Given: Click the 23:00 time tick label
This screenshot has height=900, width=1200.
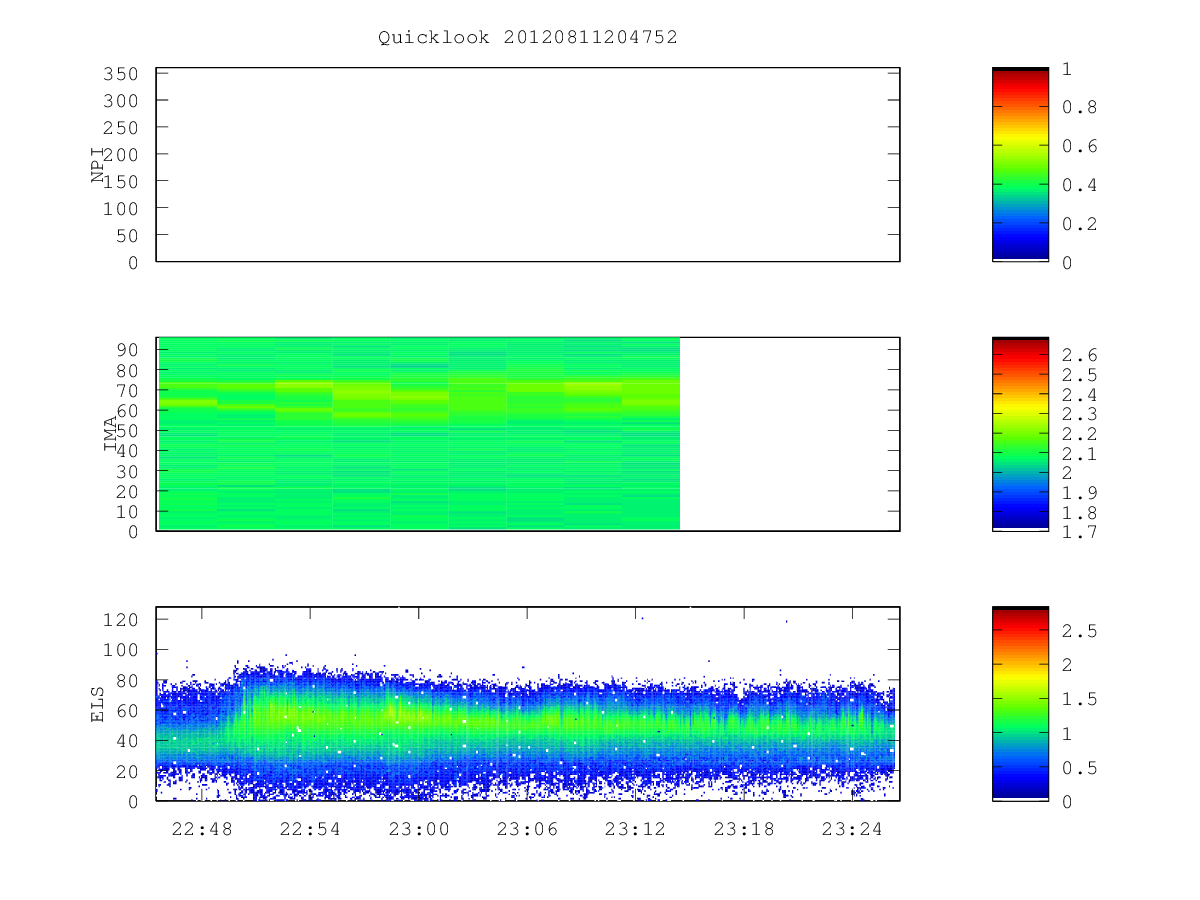Looking at the screenshot, I should pyautogui.click(x=418, y=828).
